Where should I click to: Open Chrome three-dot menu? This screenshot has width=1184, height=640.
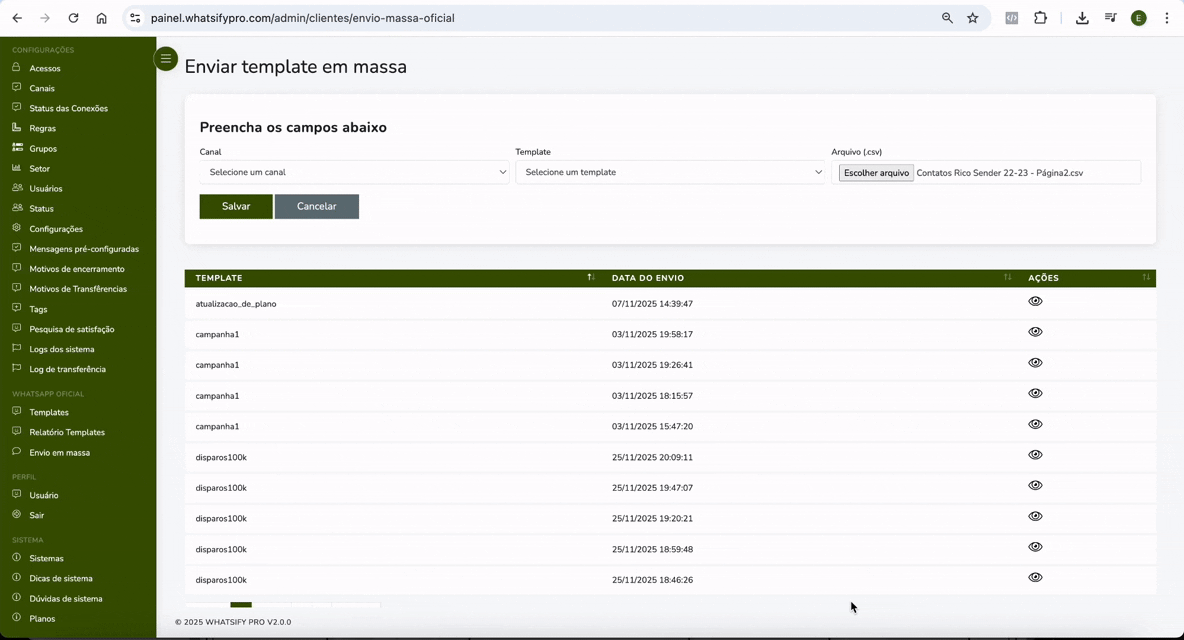click(1166, 18)
